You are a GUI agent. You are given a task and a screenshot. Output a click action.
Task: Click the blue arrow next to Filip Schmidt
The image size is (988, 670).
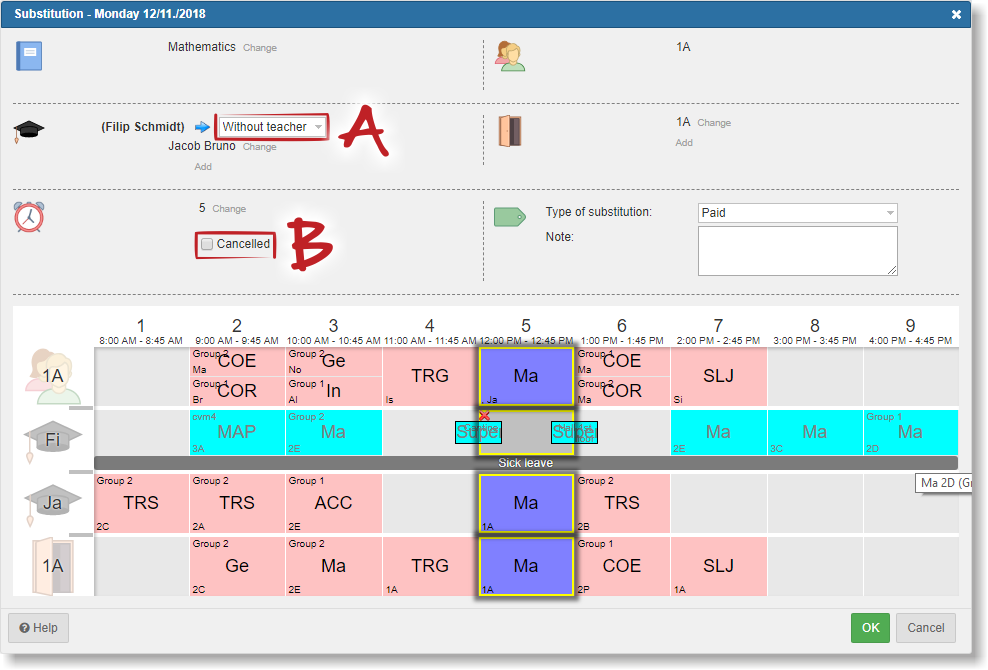click(x=202, y=127)
